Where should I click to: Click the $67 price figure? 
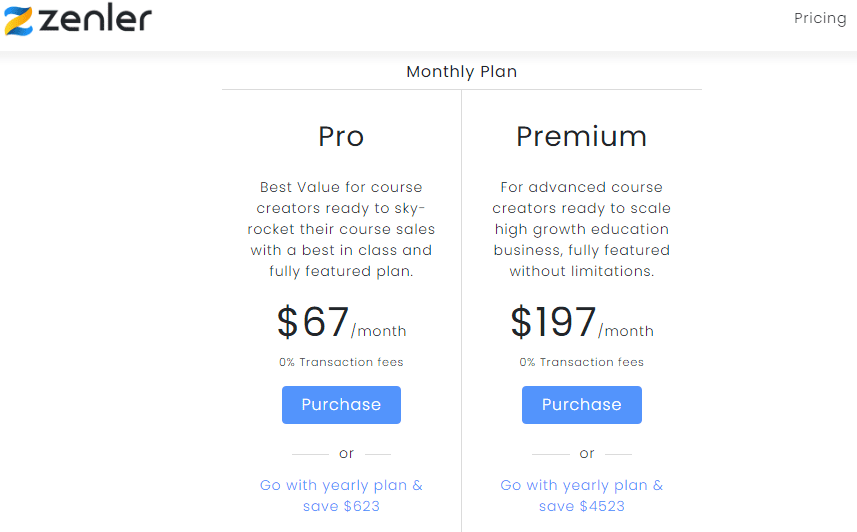pyautogui.click(x=313, y=321)
